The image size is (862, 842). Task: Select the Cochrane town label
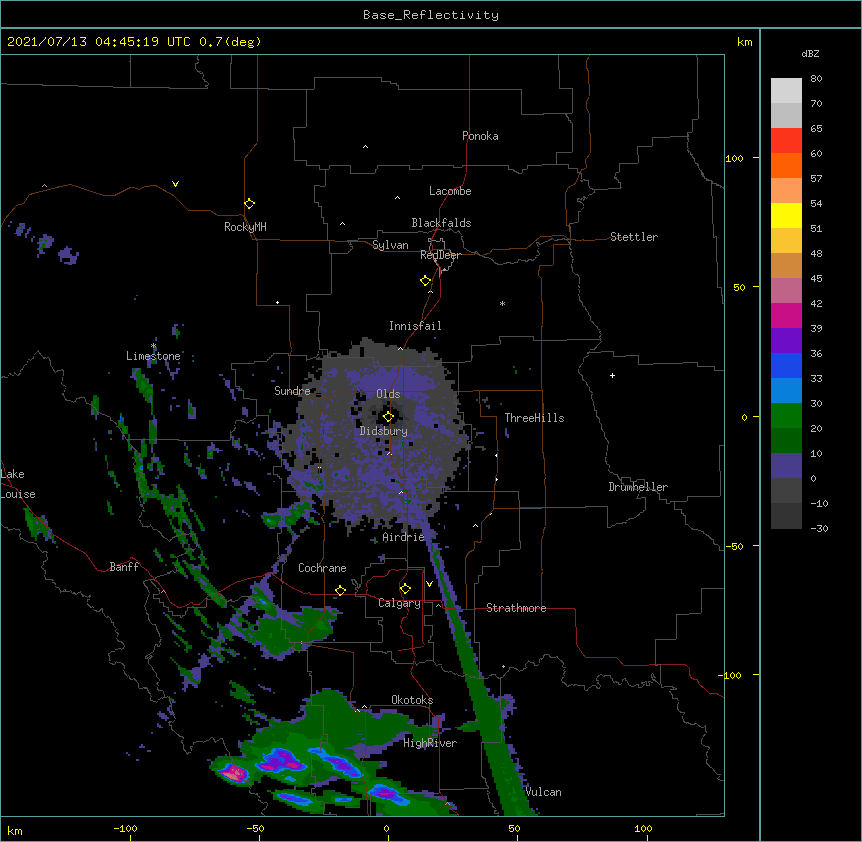[x=322, y=568]
